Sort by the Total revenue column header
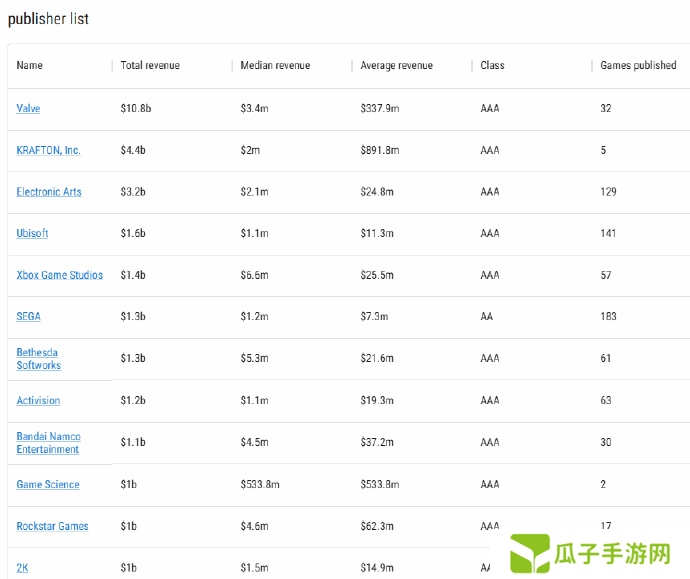This screenshot has height=579, width=690. (150, 65)
